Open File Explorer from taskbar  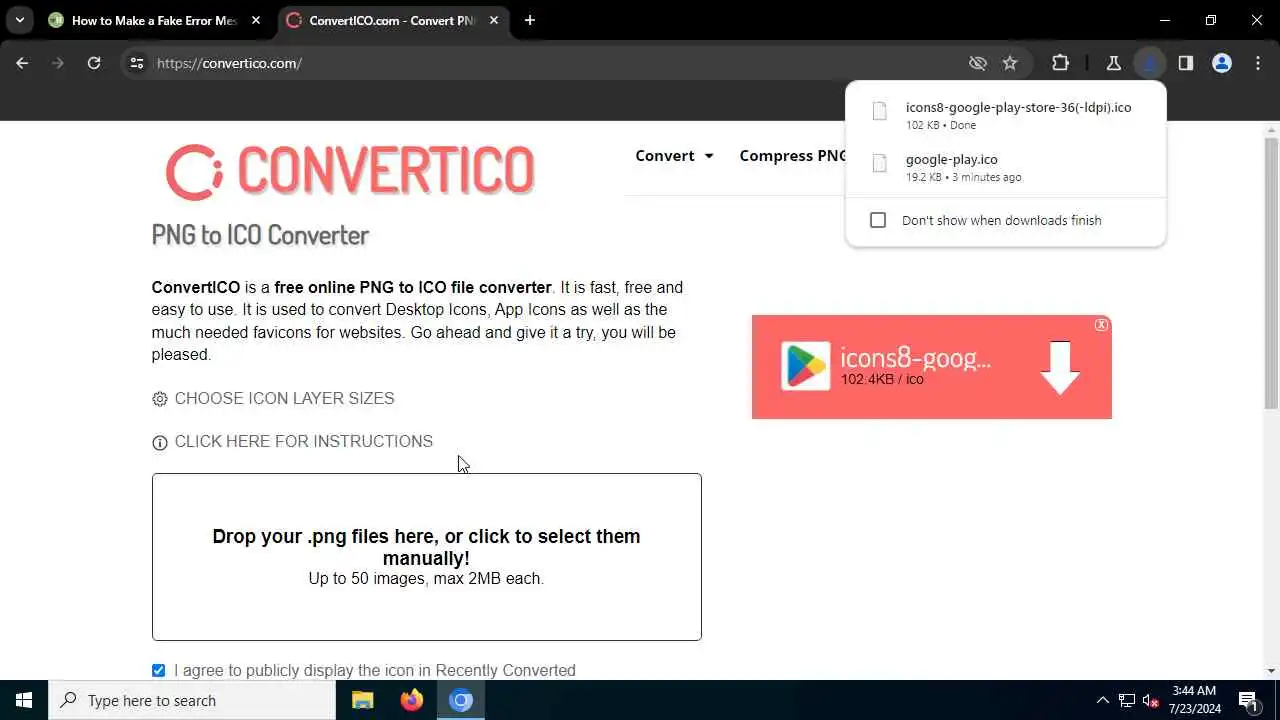363,700
